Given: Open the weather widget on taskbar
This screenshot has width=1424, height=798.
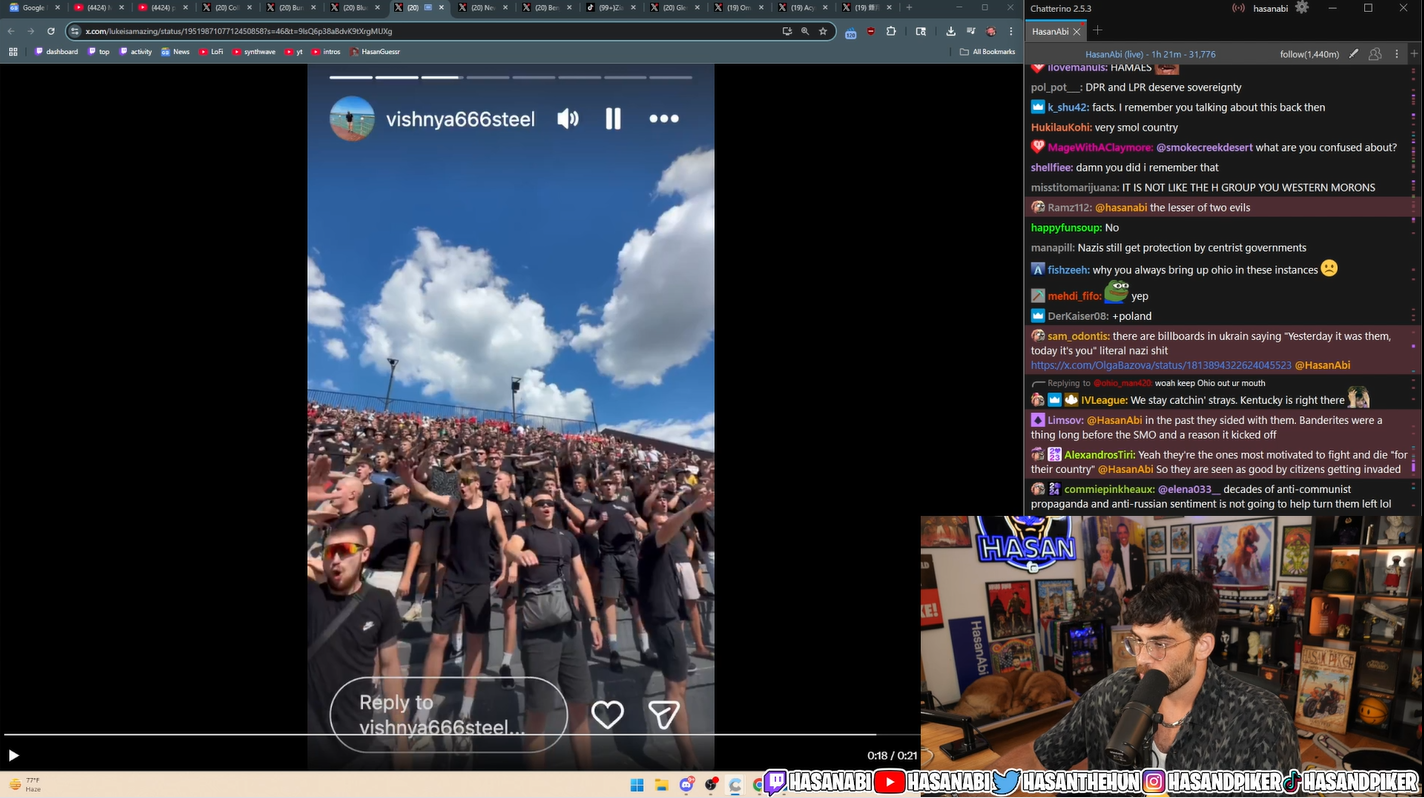Looking at the screenshot, I should pyautogui.click(x=26, y=785).
